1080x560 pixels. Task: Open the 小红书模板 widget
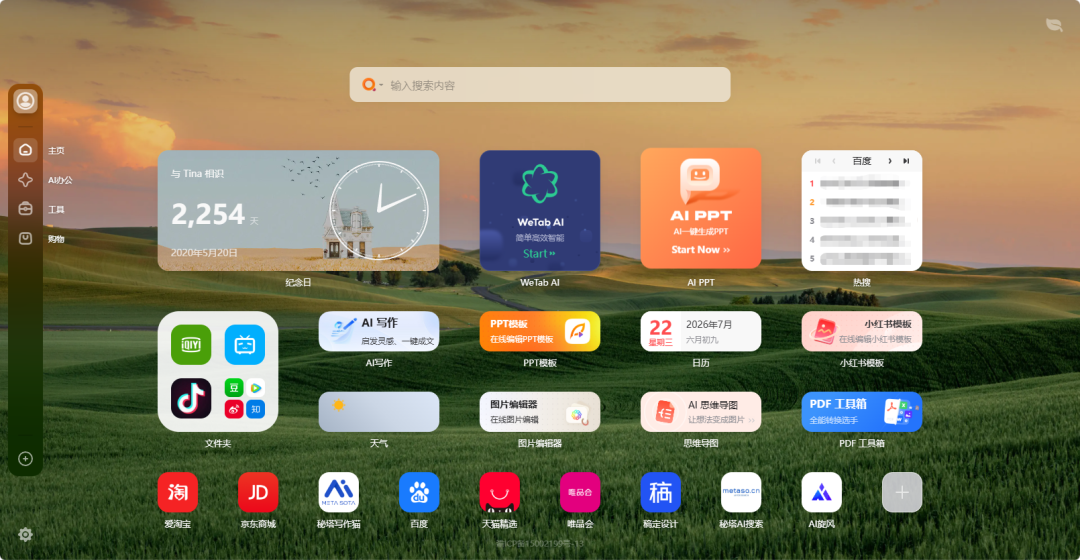pyautogui.click(x=862, y=331)
